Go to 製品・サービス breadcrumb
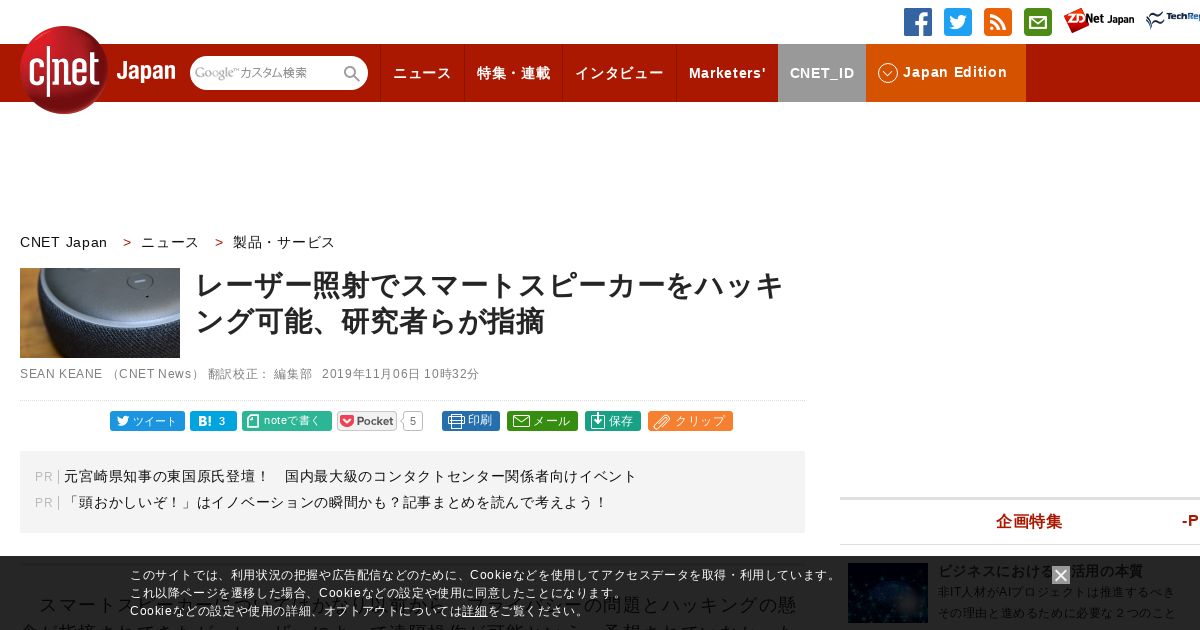The height and width of the screenshot is (630, 1200). (x=284, y=242)
